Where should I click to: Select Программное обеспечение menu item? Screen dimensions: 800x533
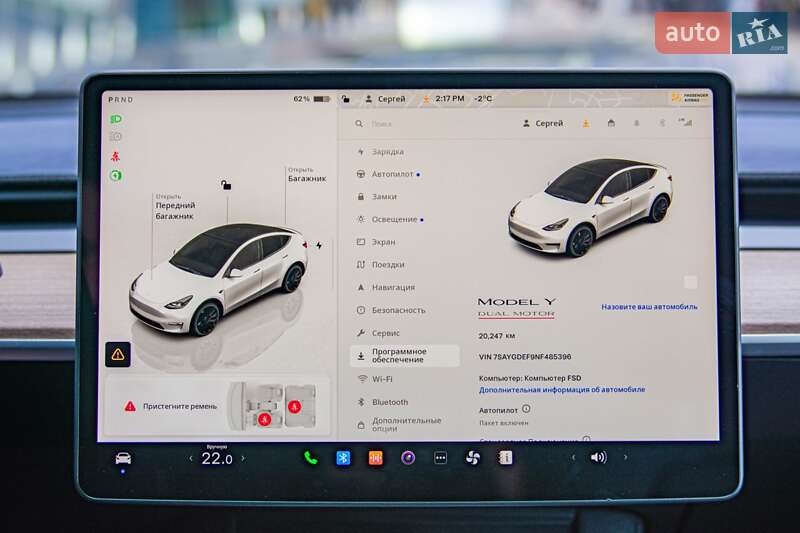tap(405, 356)
